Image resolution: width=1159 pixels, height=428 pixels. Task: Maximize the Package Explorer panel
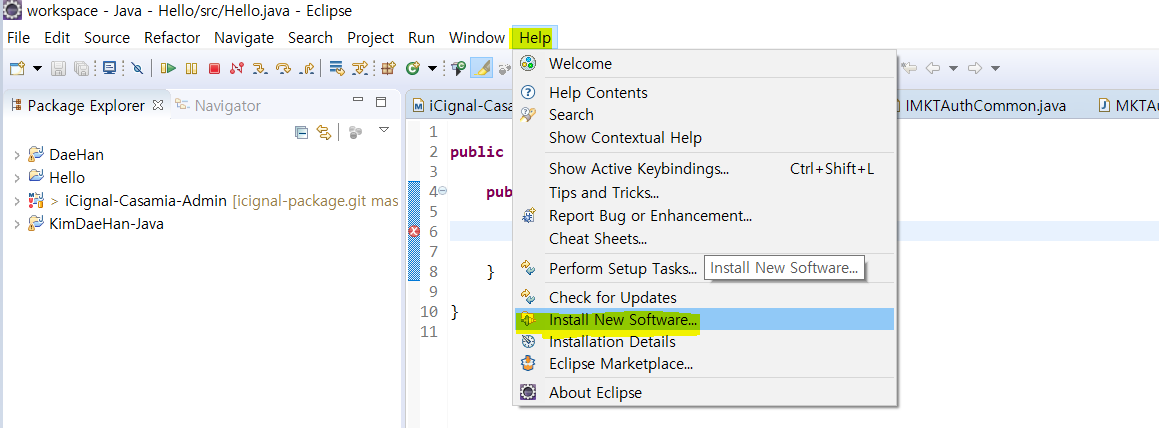coord(381,101)
